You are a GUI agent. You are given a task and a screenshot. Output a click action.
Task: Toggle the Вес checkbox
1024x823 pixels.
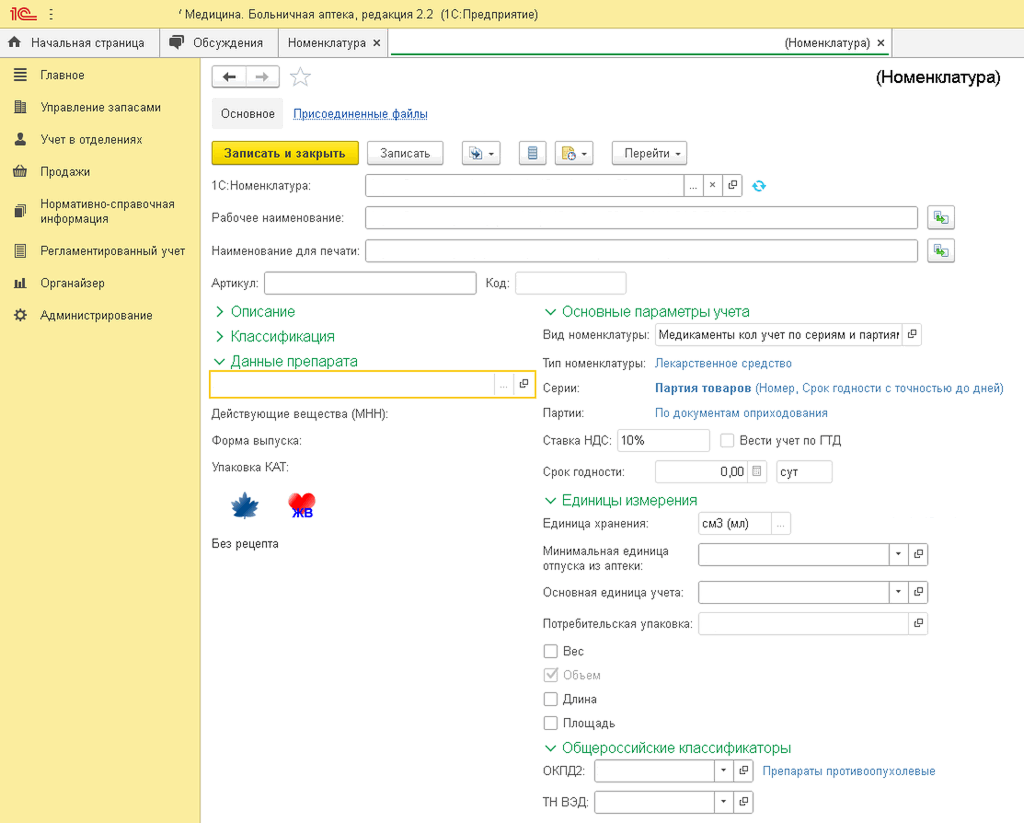(551, 651)
